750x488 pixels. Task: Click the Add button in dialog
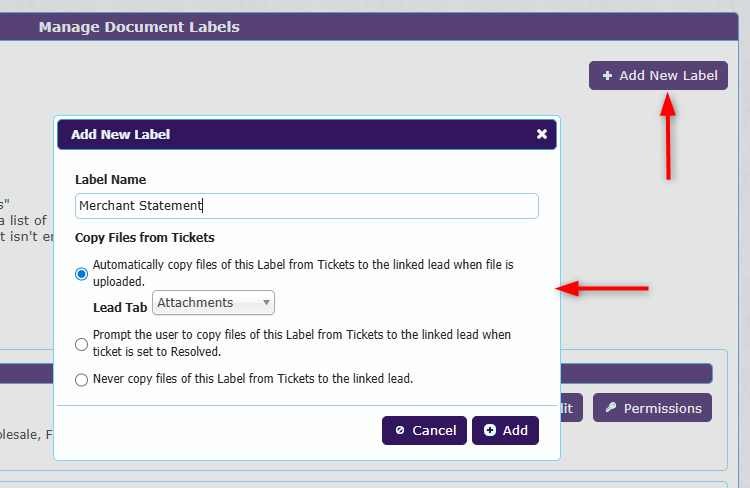point(505,430)
